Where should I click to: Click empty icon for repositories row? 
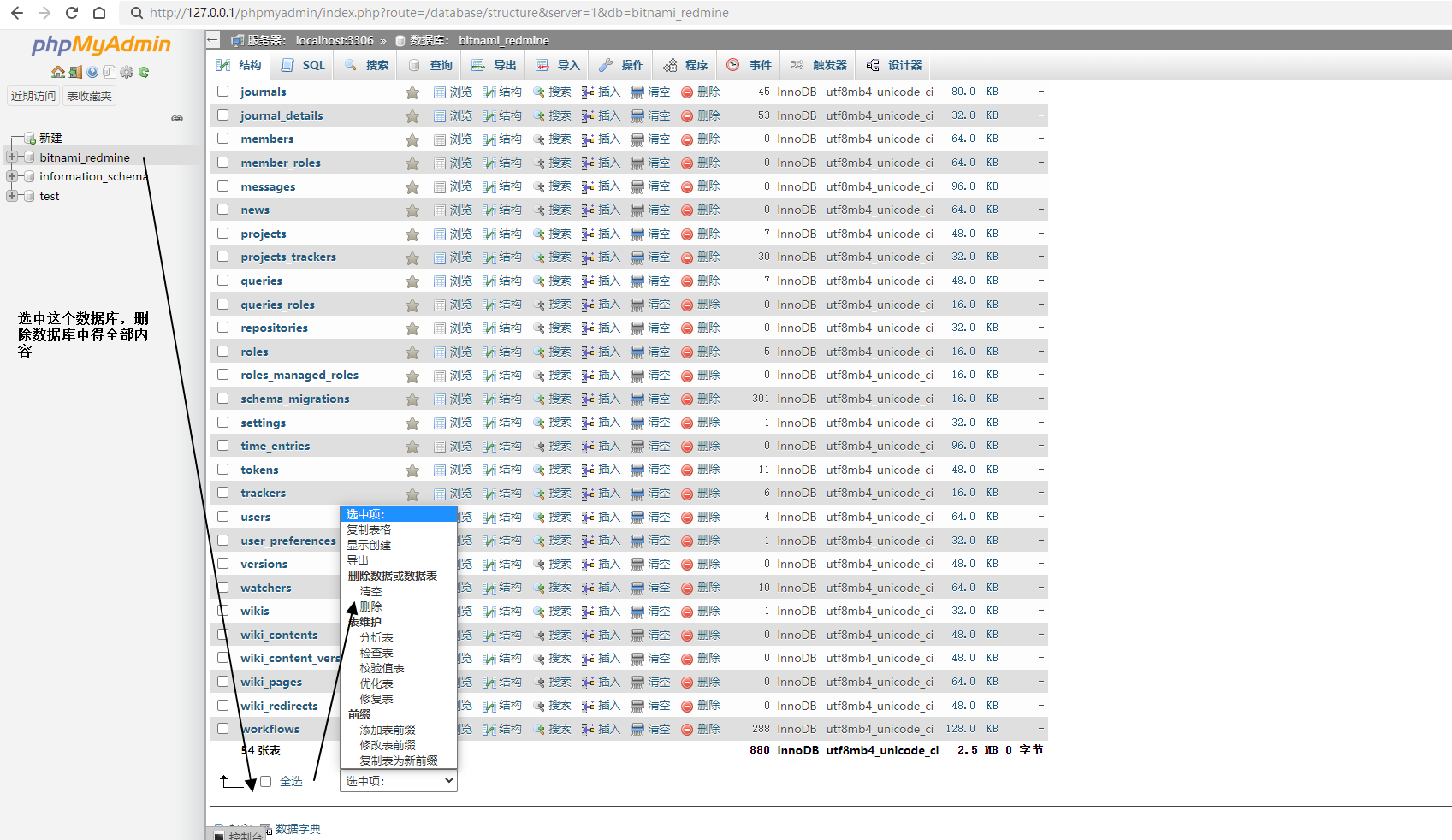tap(637, 328)
